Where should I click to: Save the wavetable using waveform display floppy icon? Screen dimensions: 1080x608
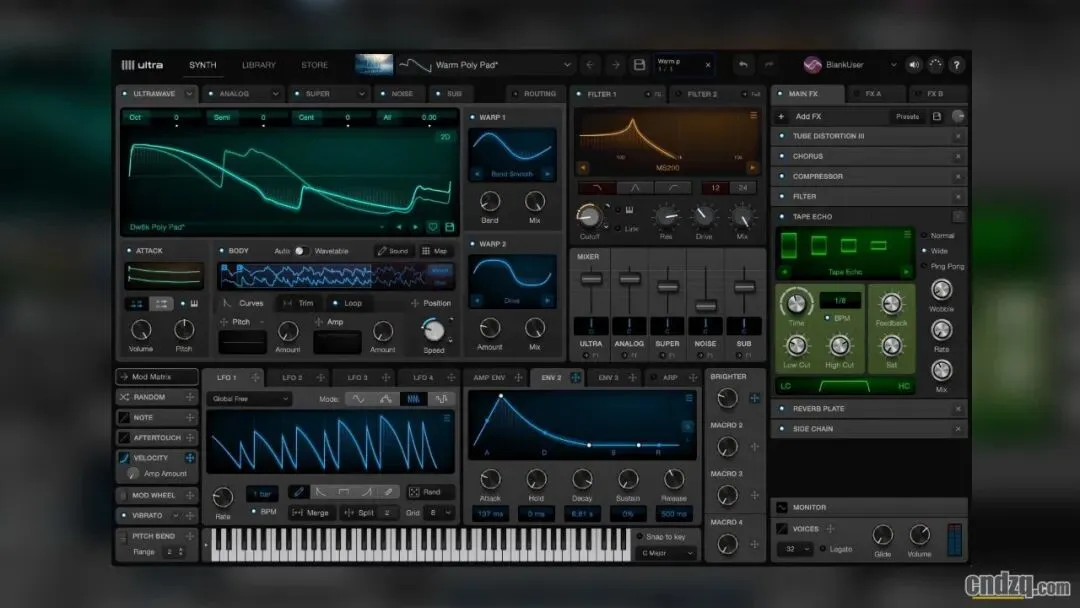[450, 227]
